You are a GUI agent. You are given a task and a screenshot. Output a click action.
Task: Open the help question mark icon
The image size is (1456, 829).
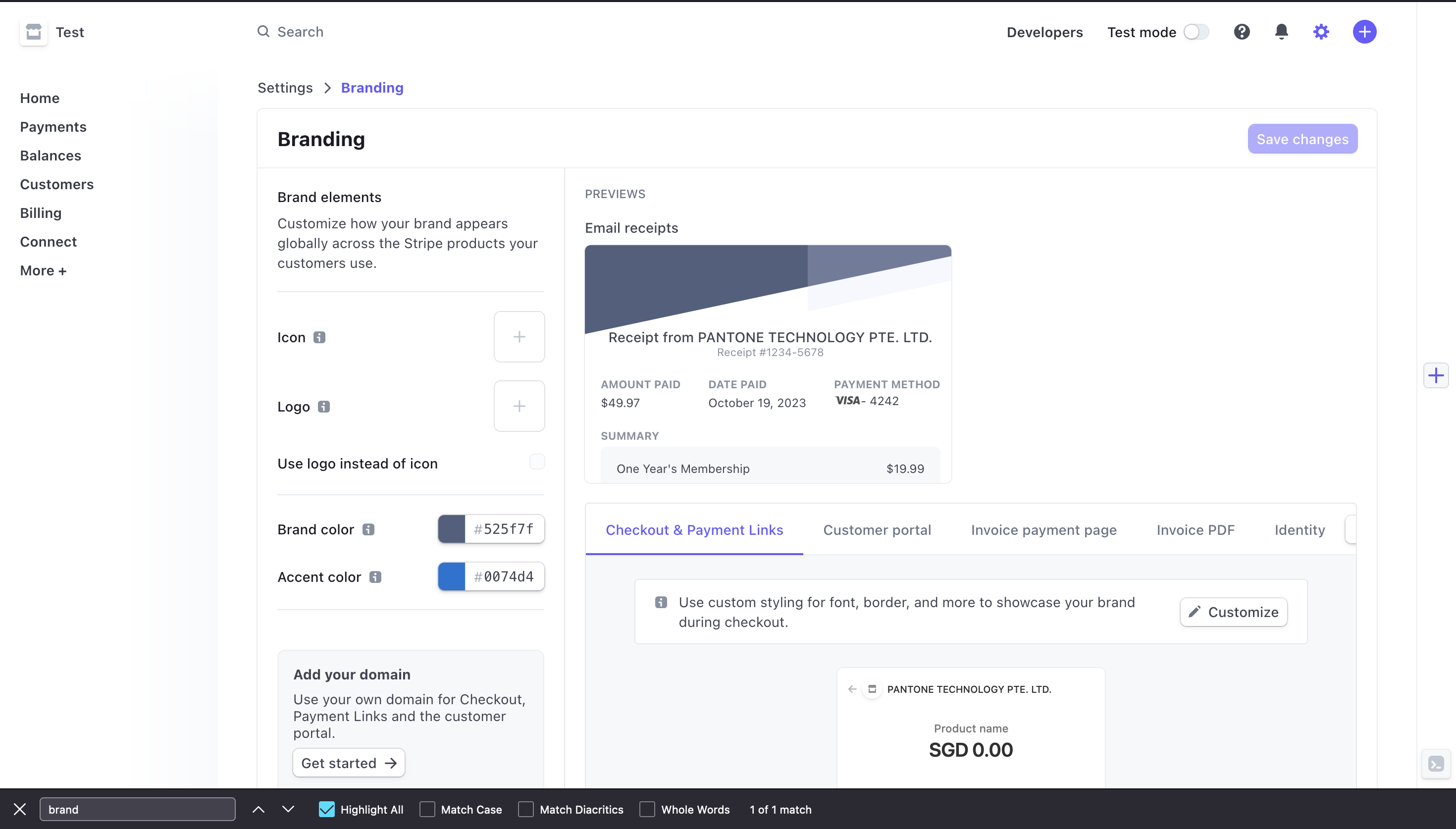(1242, 31)
